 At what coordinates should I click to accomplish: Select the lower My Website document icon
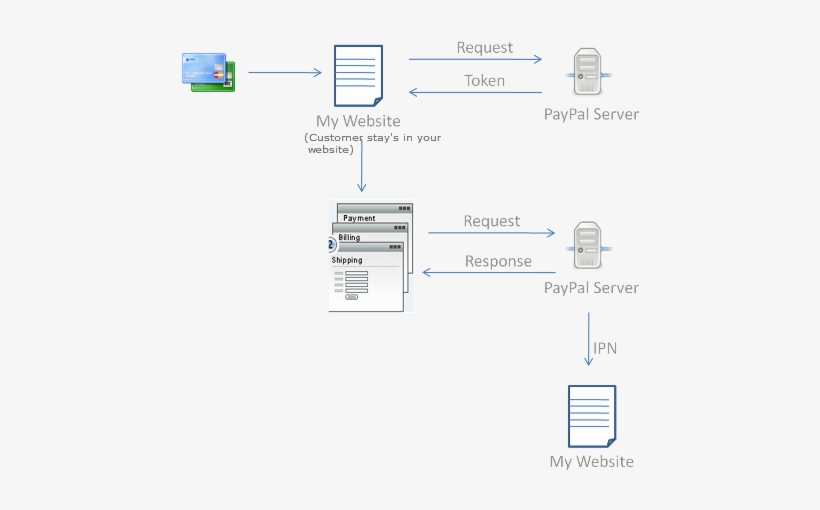tap(592, 416)
